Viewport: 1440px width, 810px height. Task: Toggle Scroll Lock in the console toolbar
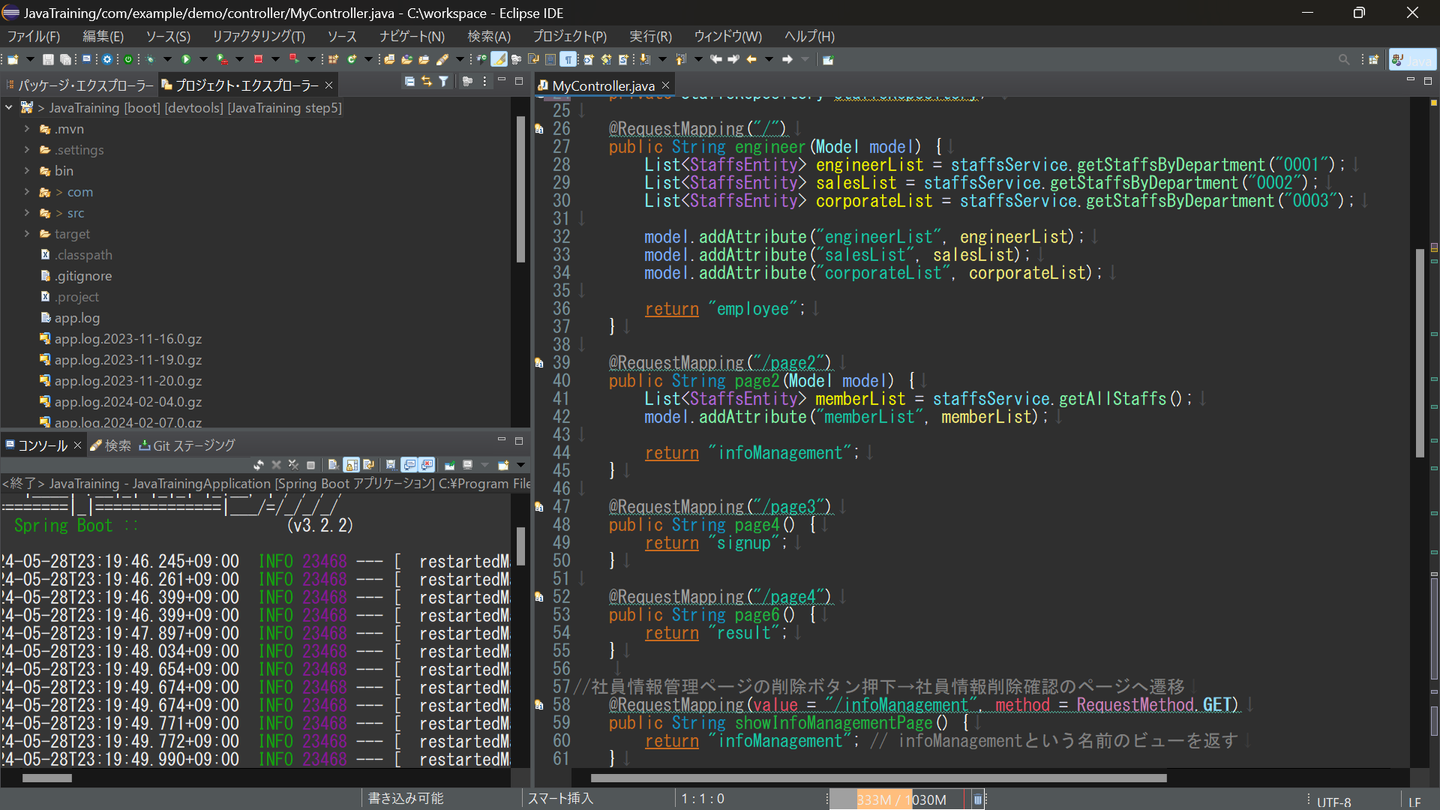point(351,465)
